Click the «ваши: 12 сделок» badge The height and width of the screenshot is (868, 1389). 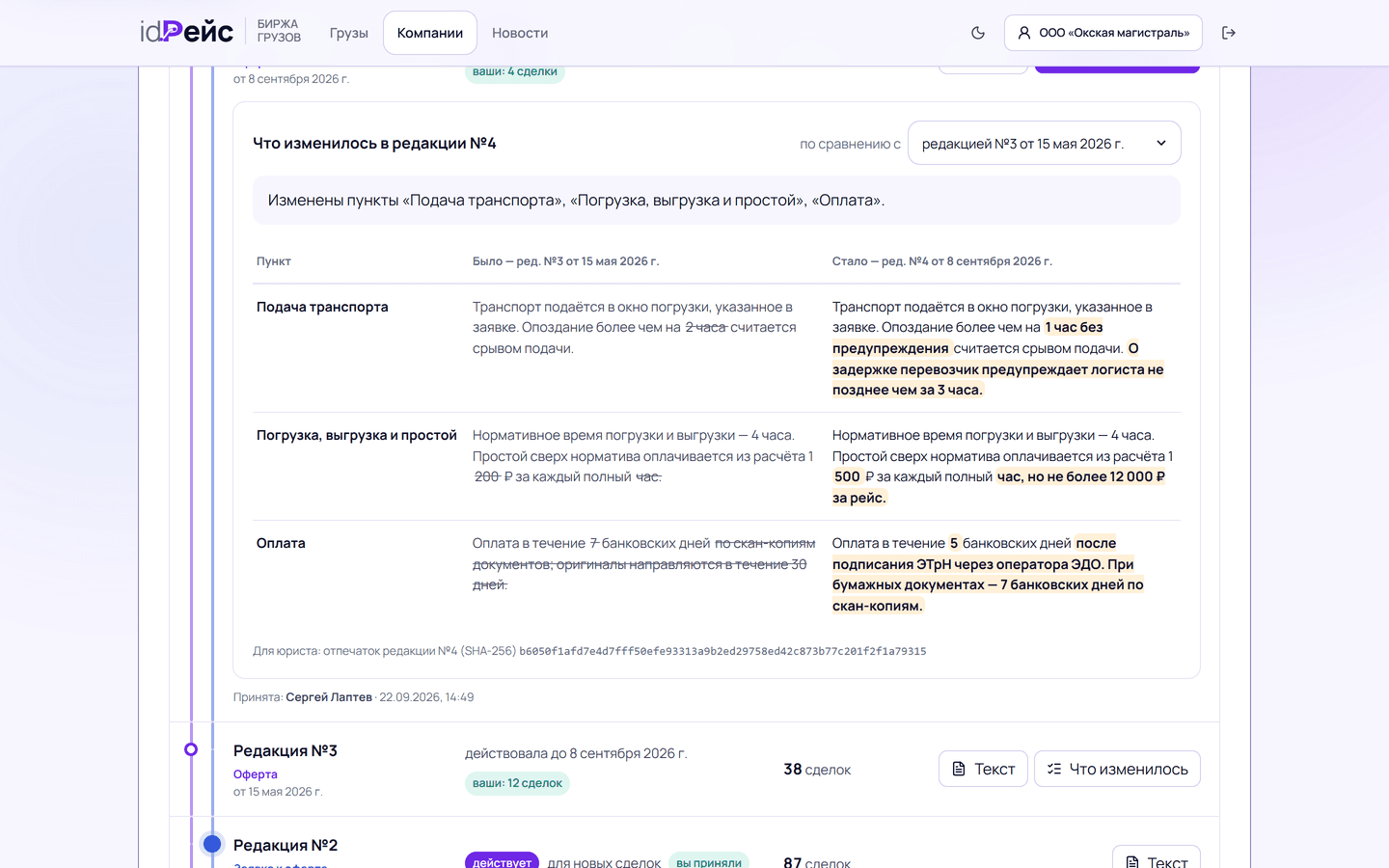(x=517, y=783)
